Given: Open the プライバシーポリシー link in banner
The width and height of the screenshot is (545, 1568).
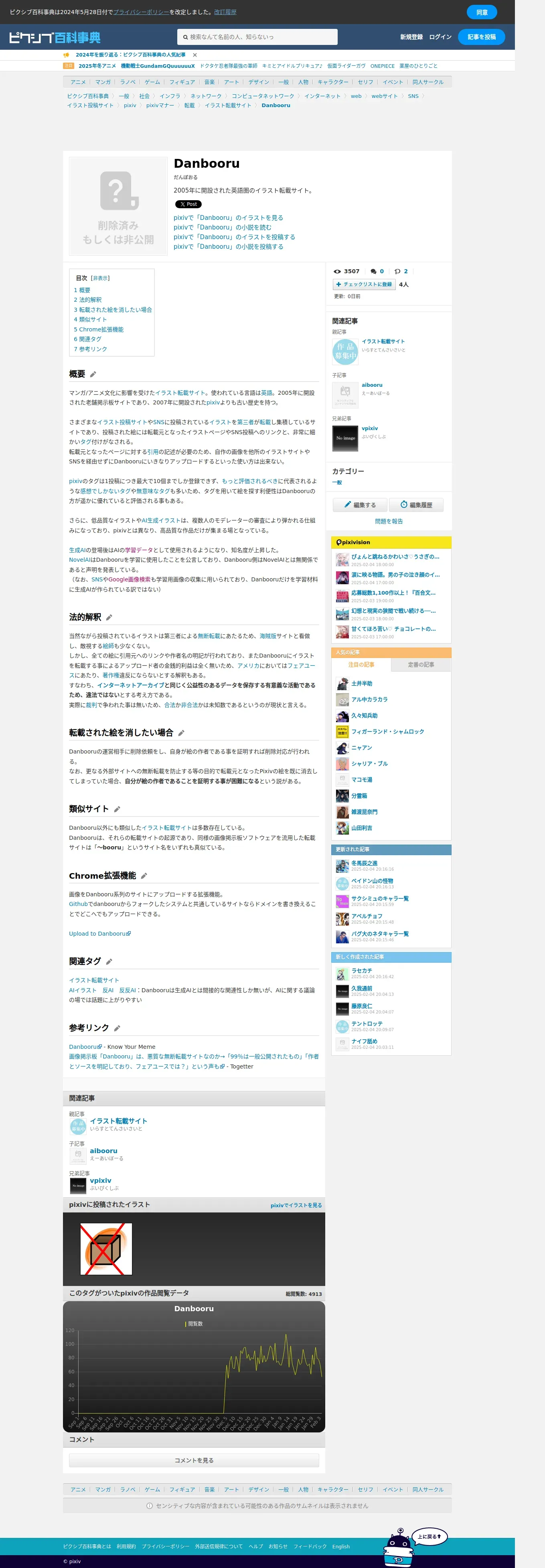Looking at the screenshot, I should [141, 12].
